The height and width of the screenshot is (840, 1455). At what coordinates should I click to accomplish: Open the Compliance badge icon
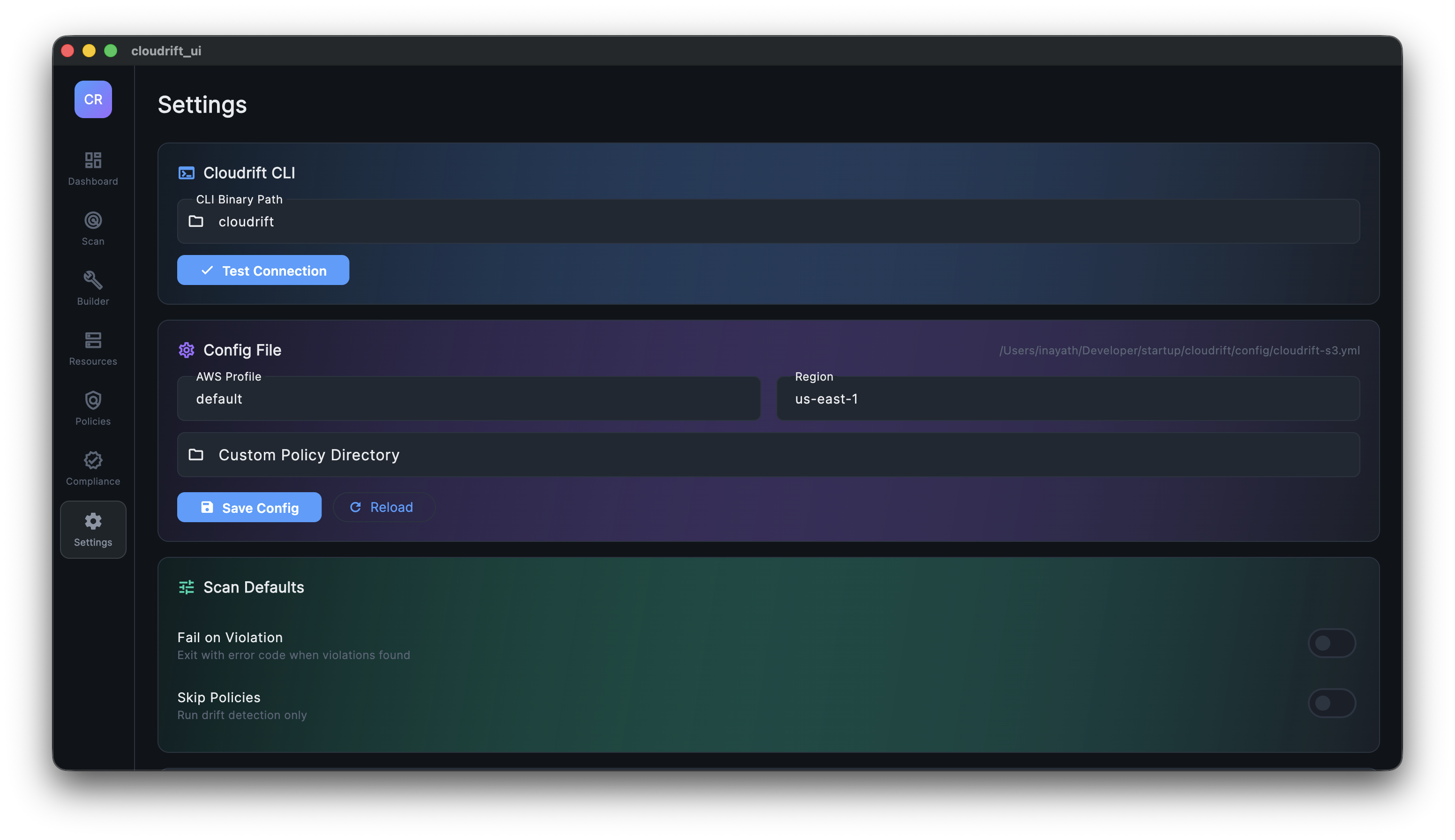[93, 460]
